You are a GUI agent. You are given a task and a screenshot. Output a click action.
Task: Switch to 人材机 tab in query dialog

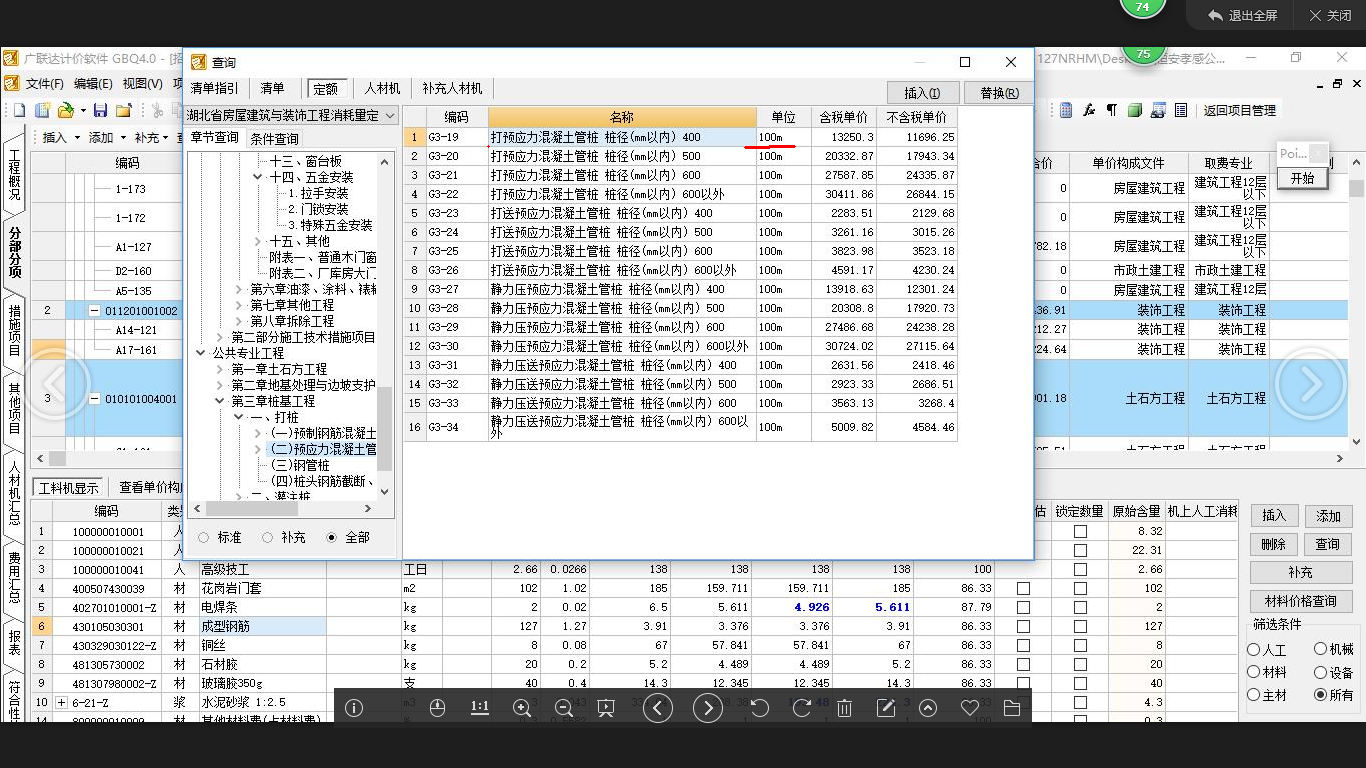click(x=382, y=89)
